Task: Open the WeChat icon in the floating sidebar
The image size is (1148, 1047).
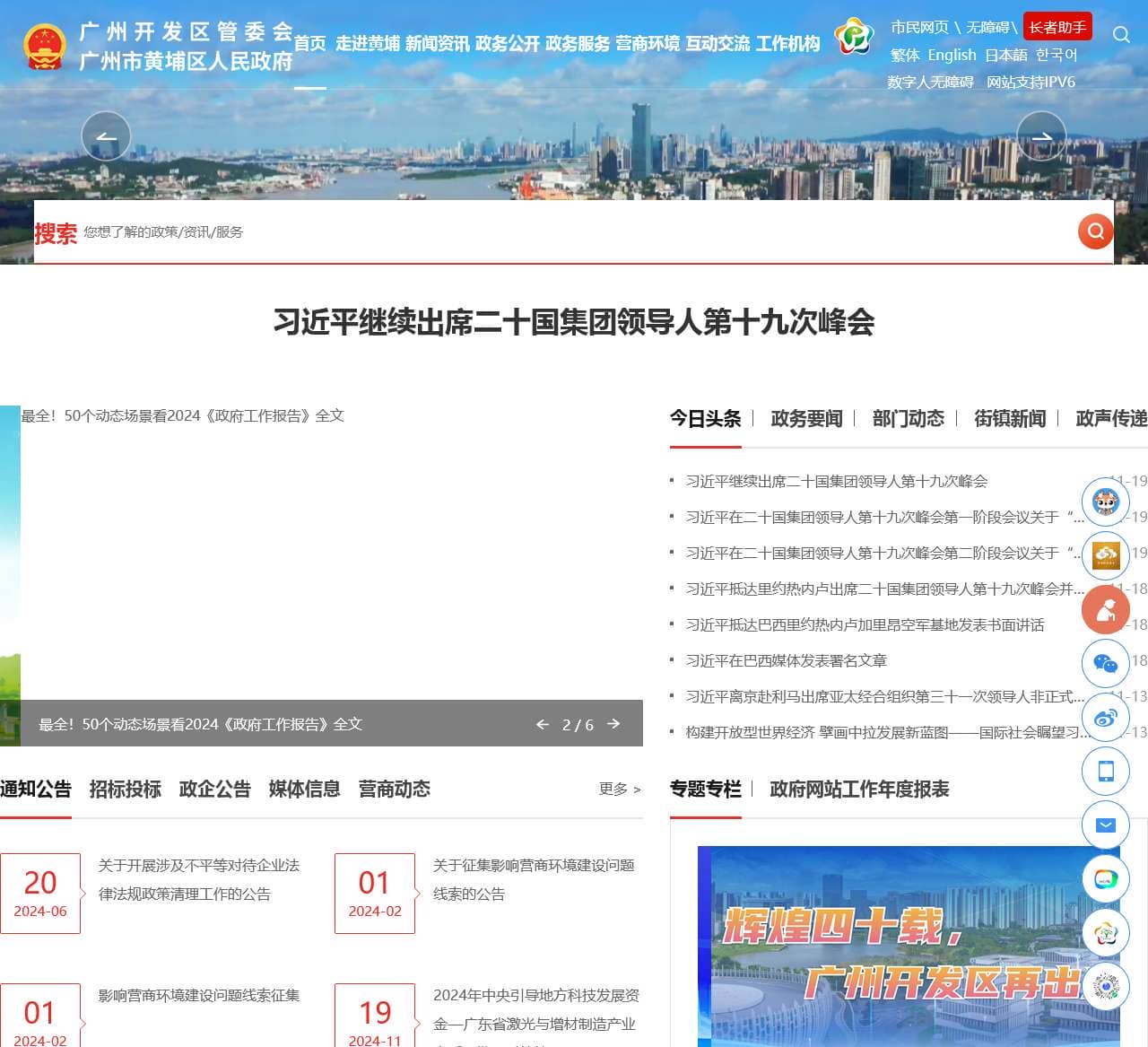Action: coord(1105,664)
